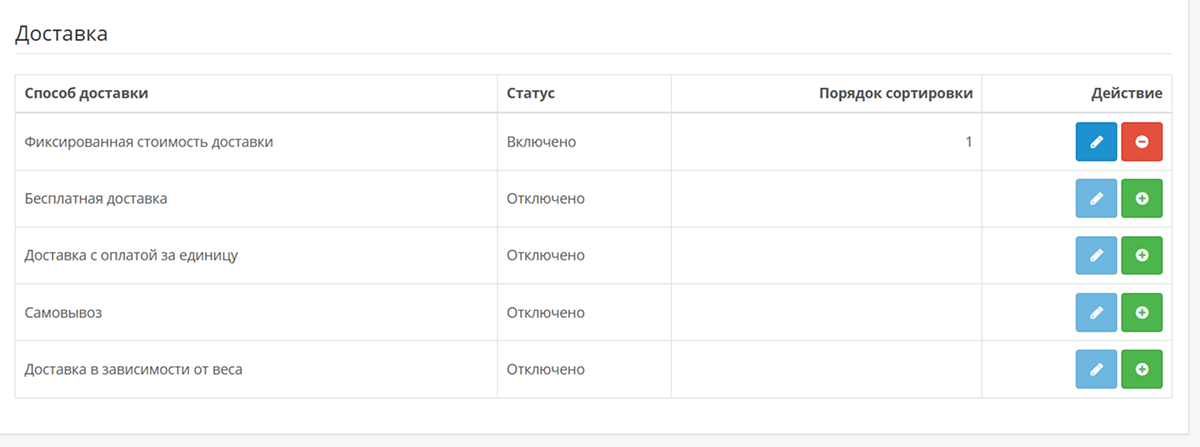Install Доставка с оплатой за единицу green plus

coord(1142,256)
